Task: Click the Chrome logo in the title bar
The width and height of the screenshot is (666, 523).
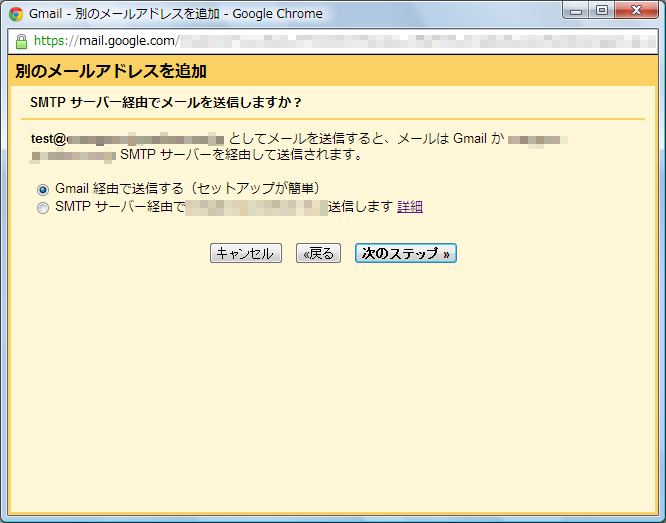Action: 16,14
